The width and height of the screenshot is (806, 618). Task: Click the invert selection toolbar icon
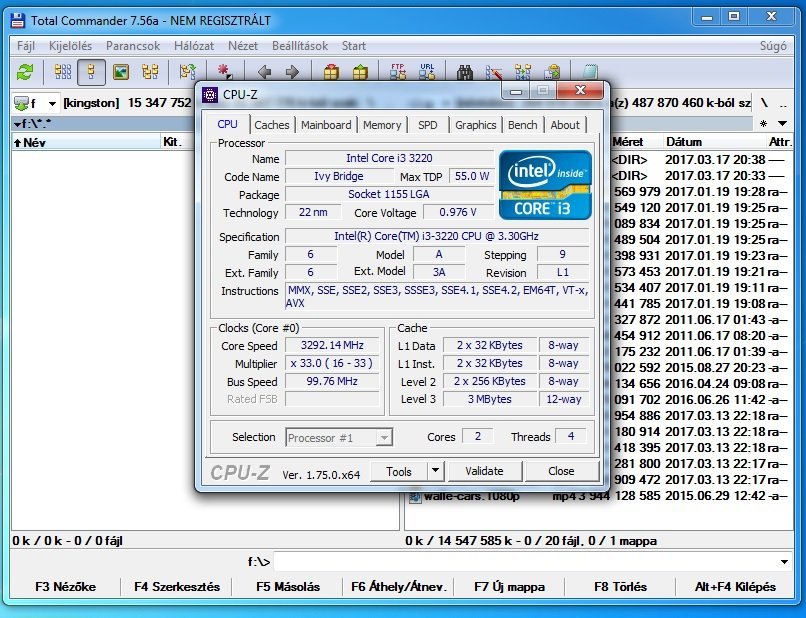(188, 72)
